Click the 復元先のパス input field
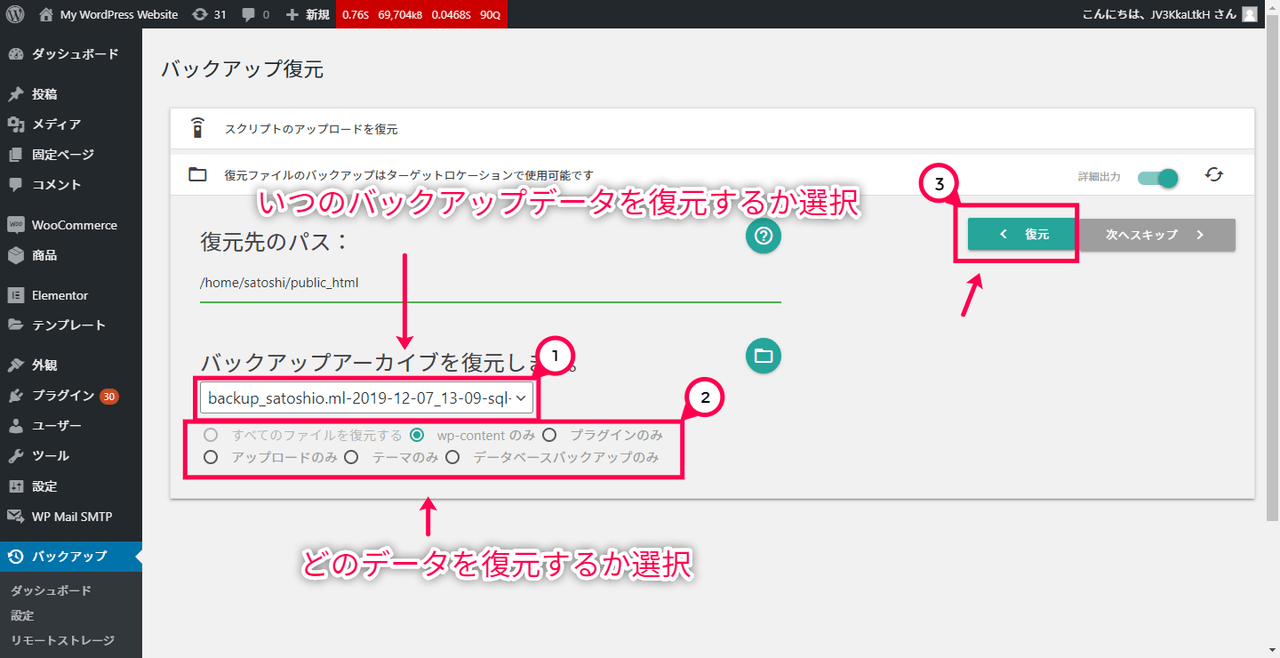1280x658 pixels. pos(490,283)
